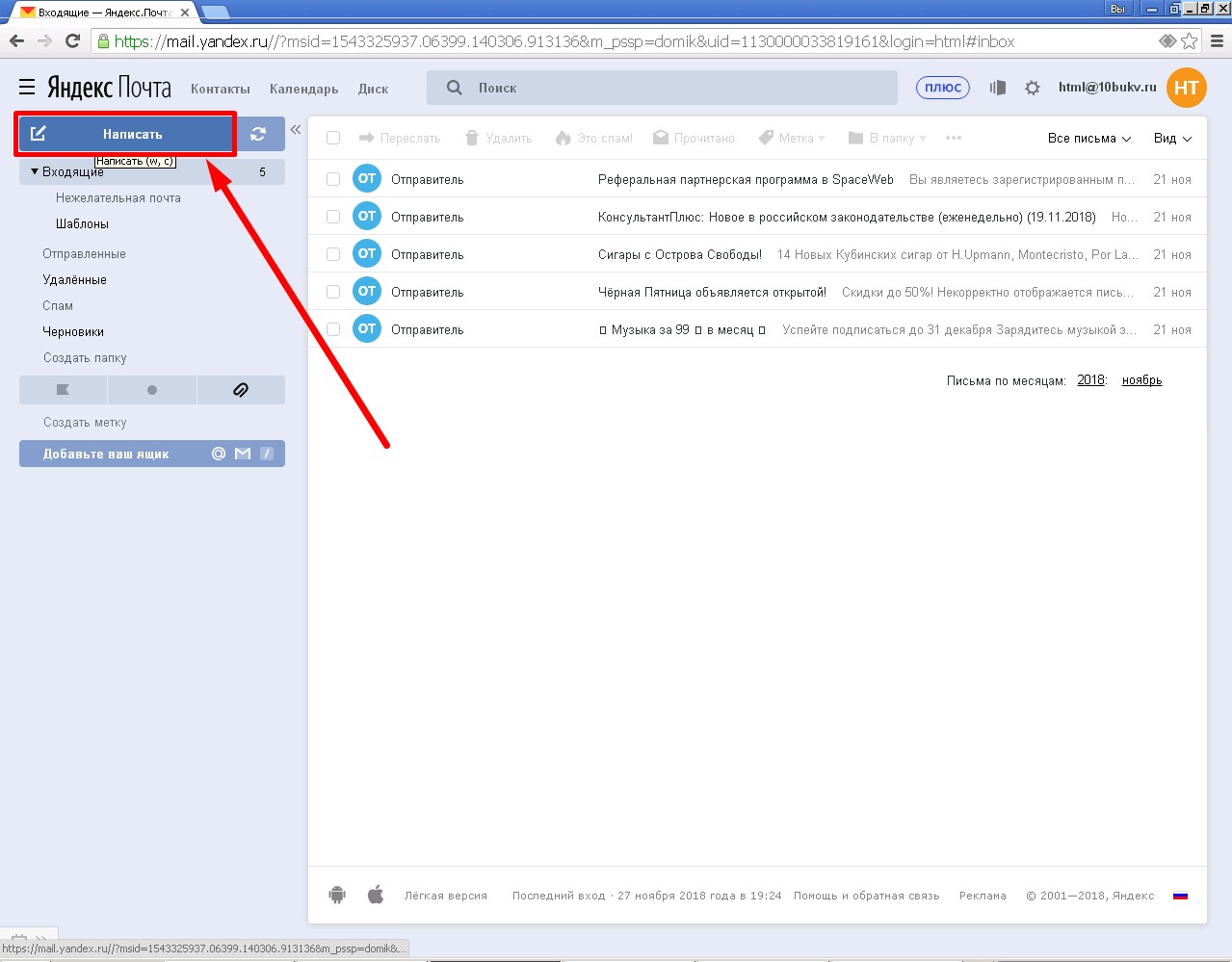
Task: Click the Chrome profile button labeled Вы
Action: click(1117, 9)
